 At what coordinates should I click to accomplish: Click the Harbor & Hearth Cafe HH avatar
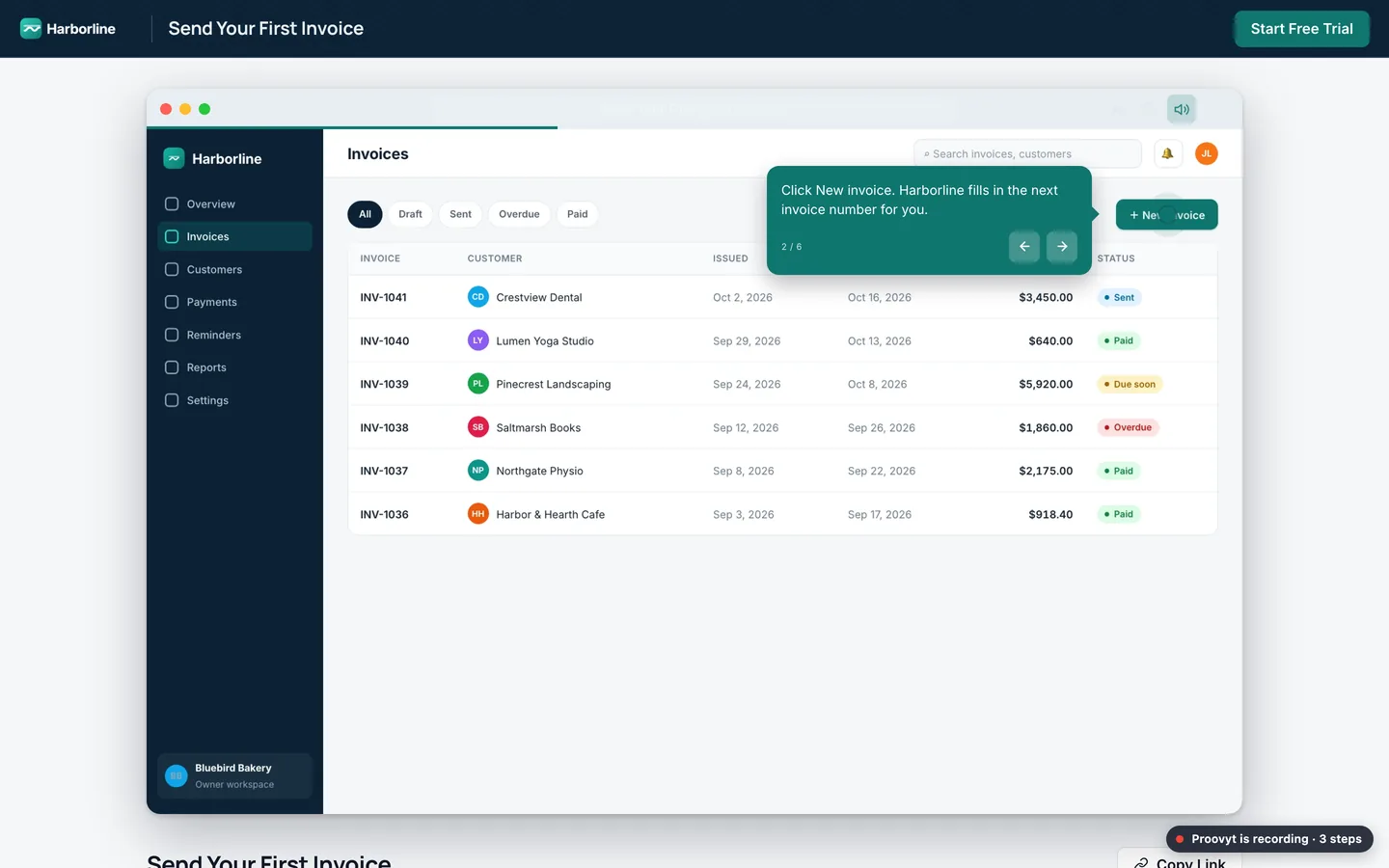pyautogui.click(x=477, y=514)
